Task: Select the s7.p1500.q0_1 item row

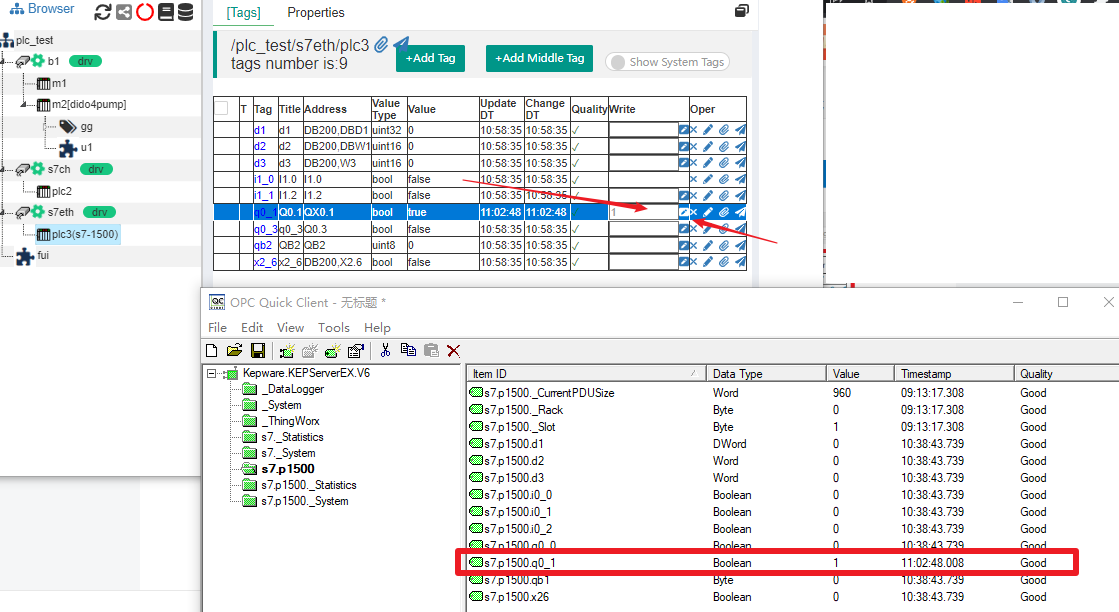Action: (x=766, y=563)
